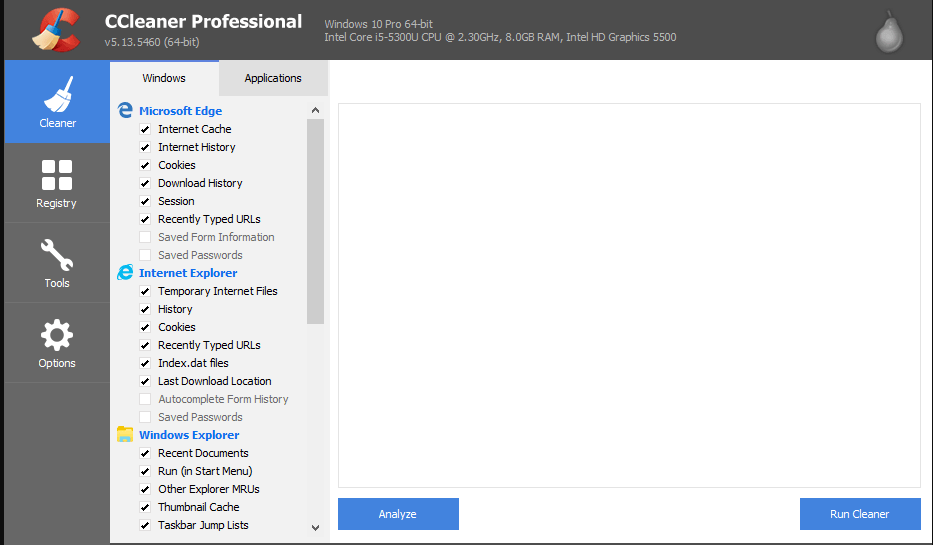Uncheck Edge Internet History

[x=145, y=147]
